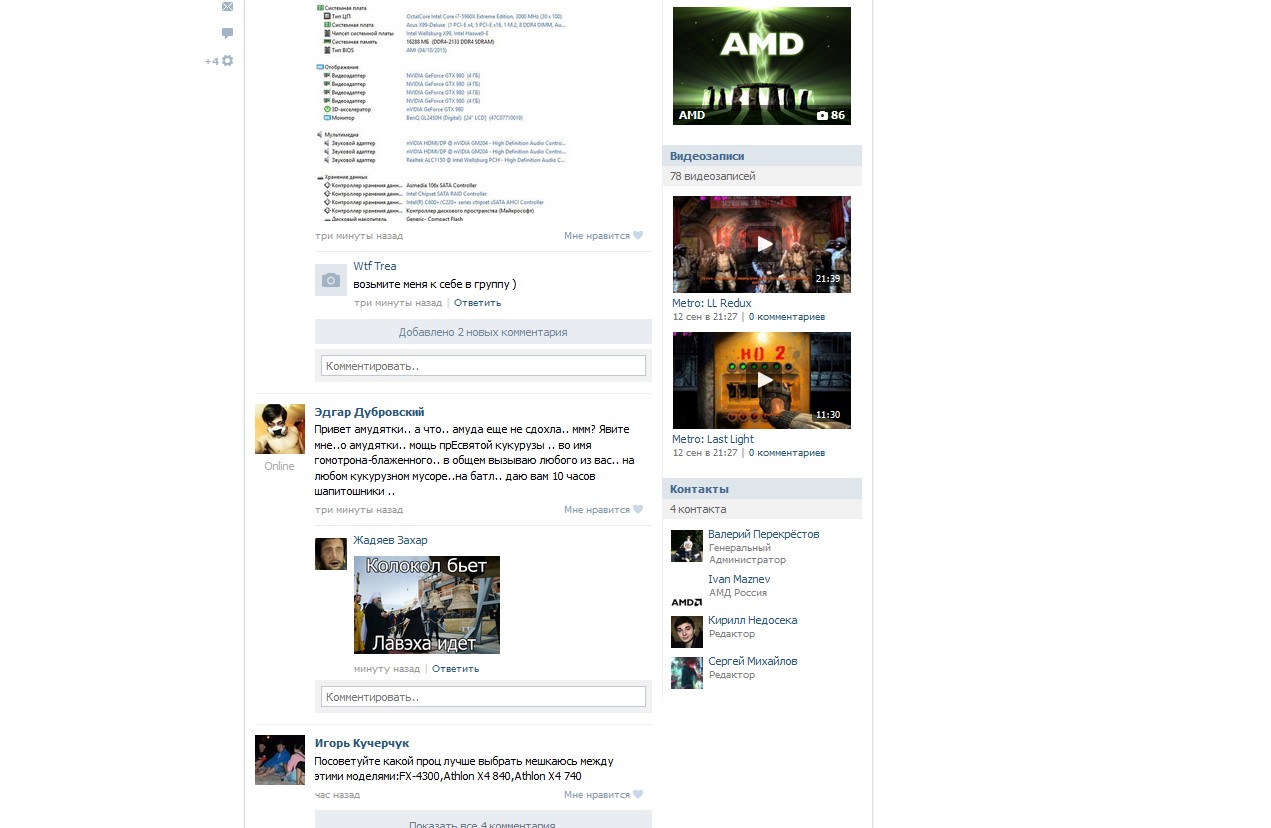Click Wtf Trea's camera placeholder avatar
1271x828 pixels.
click(x=331, y=280)
